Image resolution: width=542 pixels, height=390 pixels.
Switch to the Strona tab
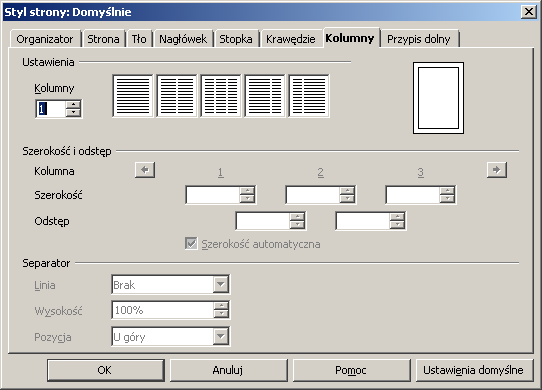click(x=103, y=39)
